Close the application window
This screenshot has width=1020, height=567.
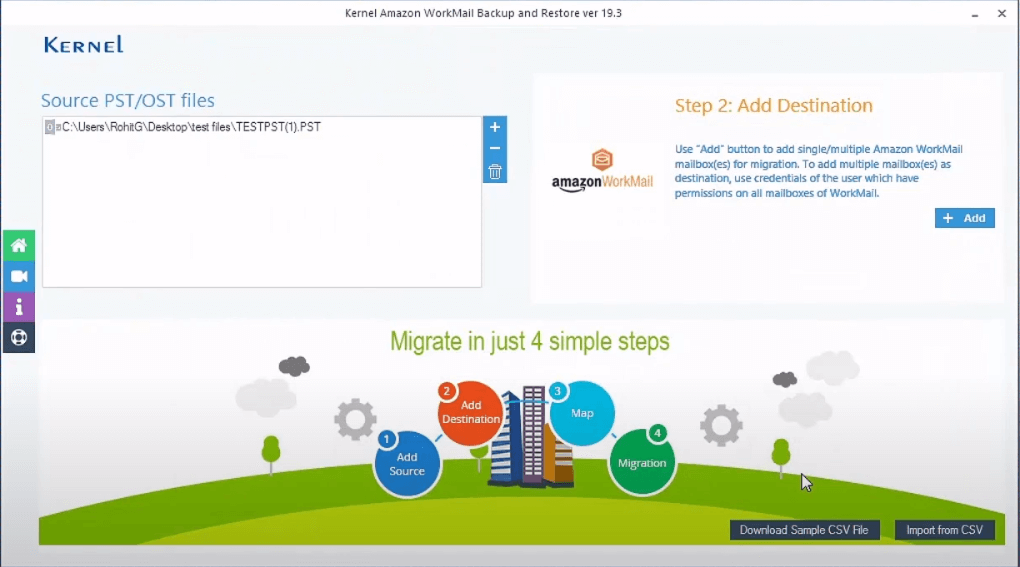[1002, 14]
